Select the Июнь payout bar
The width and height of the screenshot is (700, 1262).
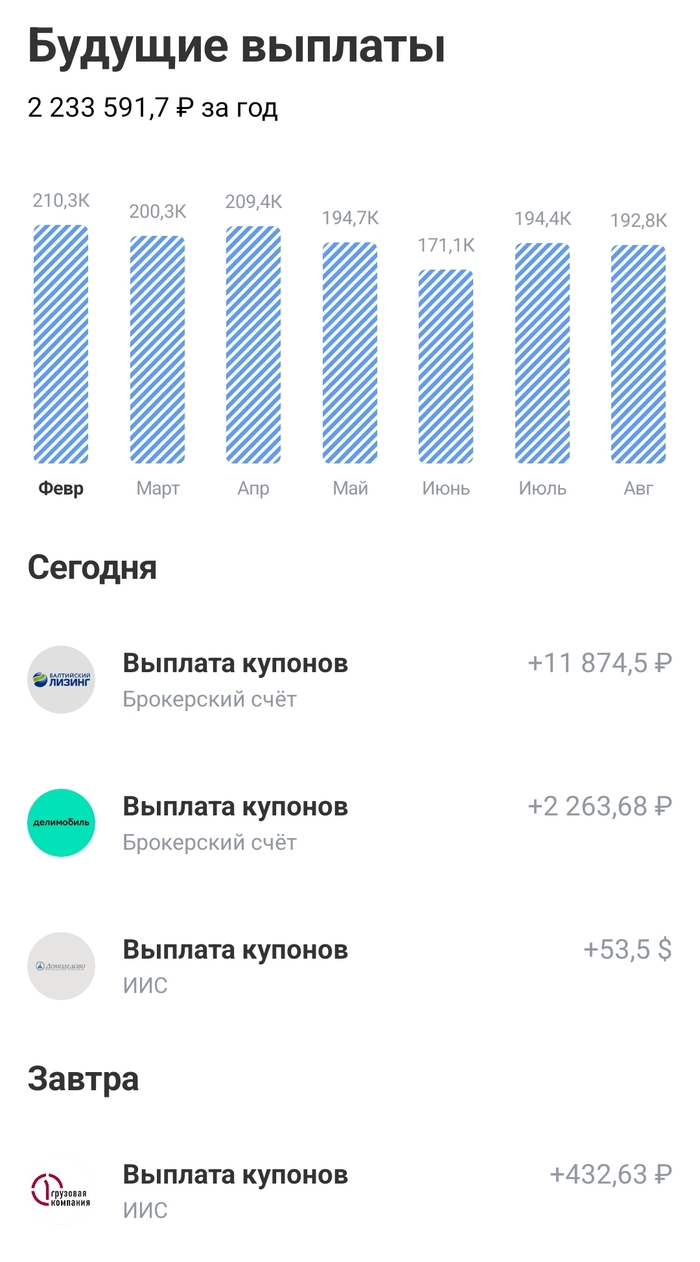446,366
